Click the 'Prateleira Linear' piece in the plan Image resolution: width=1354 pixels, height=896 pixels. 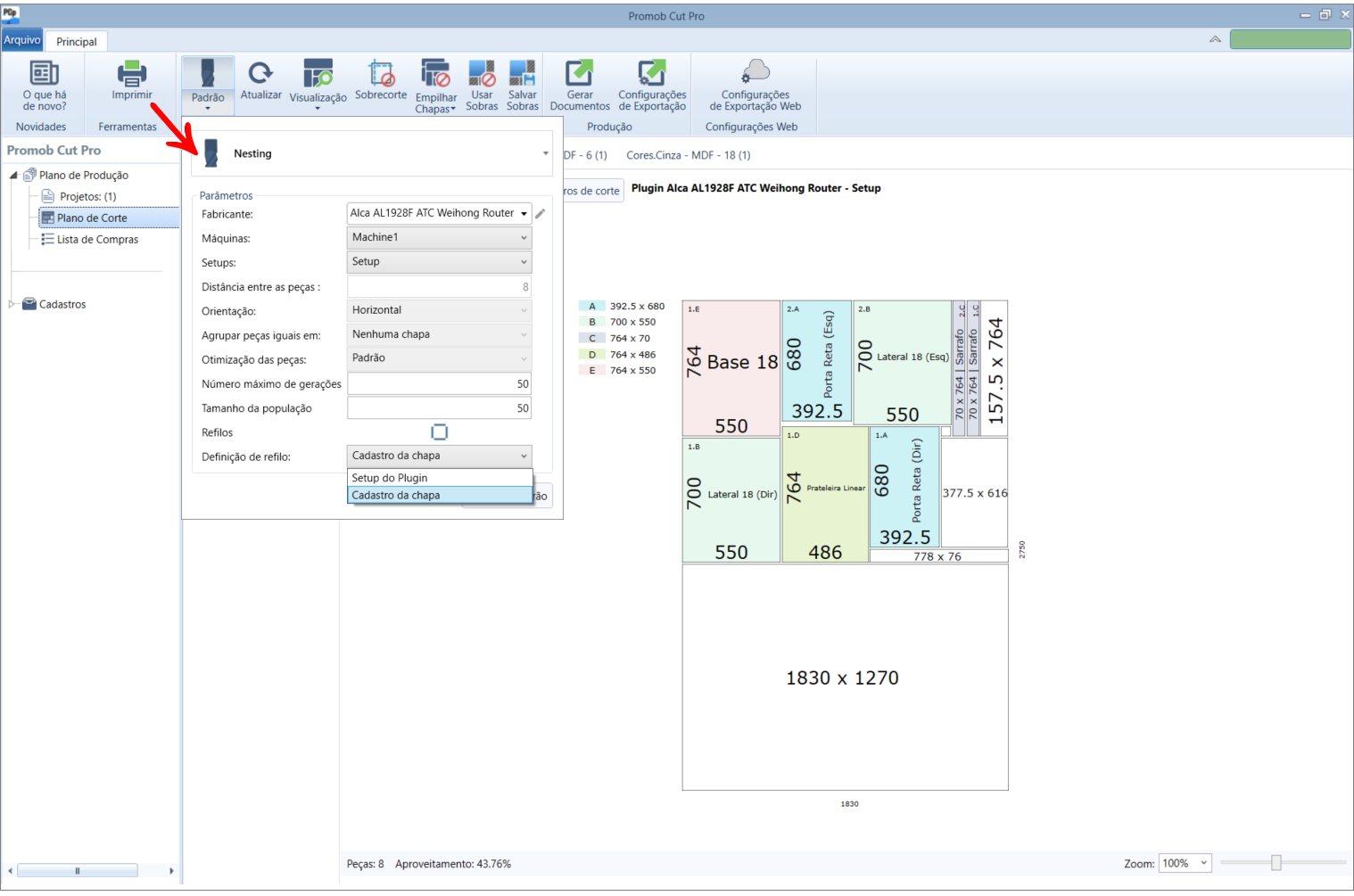click(x=825, y=494)
